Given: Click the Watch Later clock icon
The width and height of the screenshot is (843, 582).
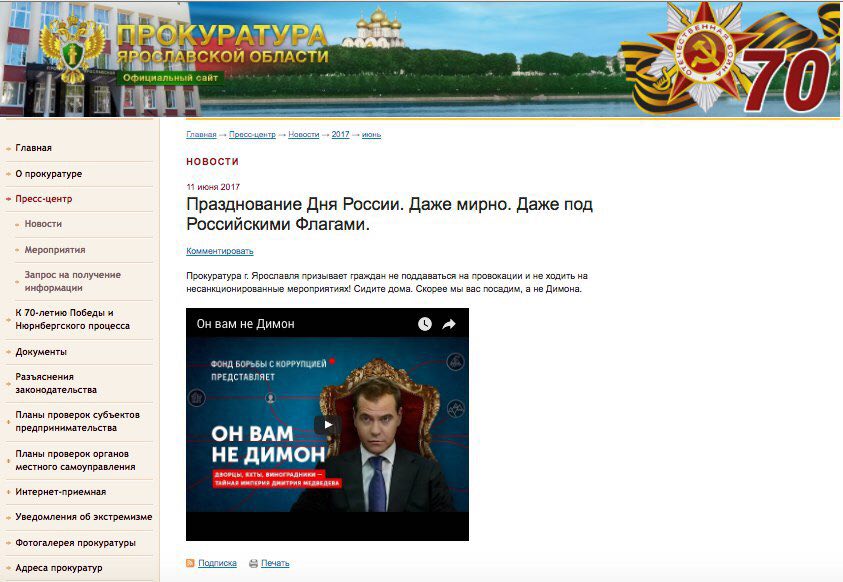Looking at the screenshot, I should (425, 324).
